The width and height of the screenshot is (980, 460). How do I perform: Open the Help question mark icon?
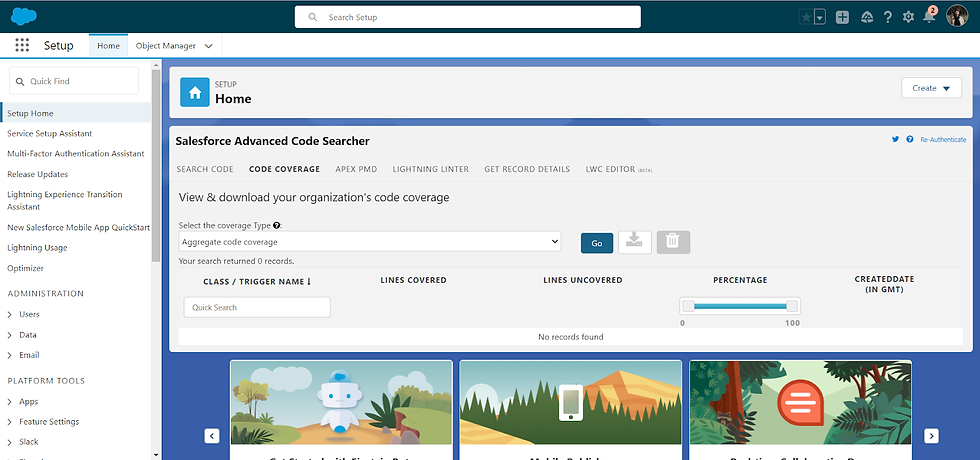click(888, 18)
